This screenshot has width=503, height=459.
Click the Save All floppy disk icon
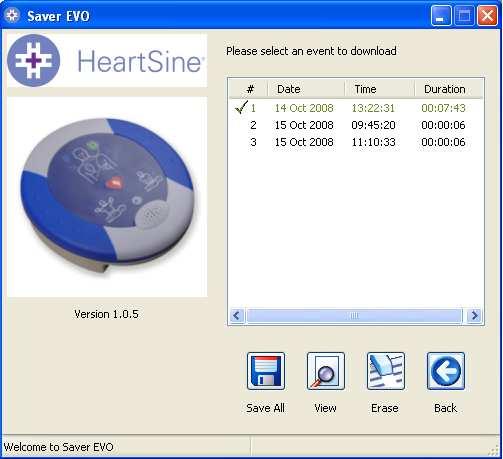[x=266, y=371]
